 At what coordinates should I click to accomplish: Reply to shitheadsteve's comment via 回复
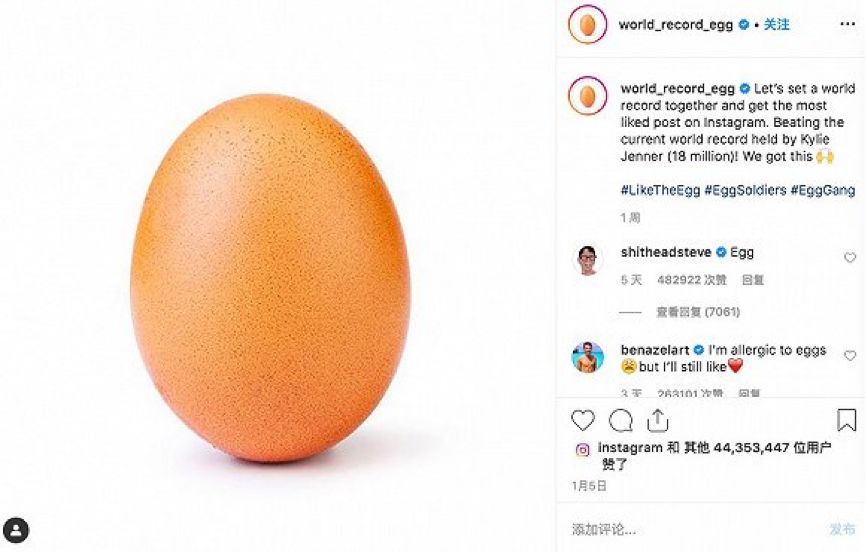pos(753,280)
